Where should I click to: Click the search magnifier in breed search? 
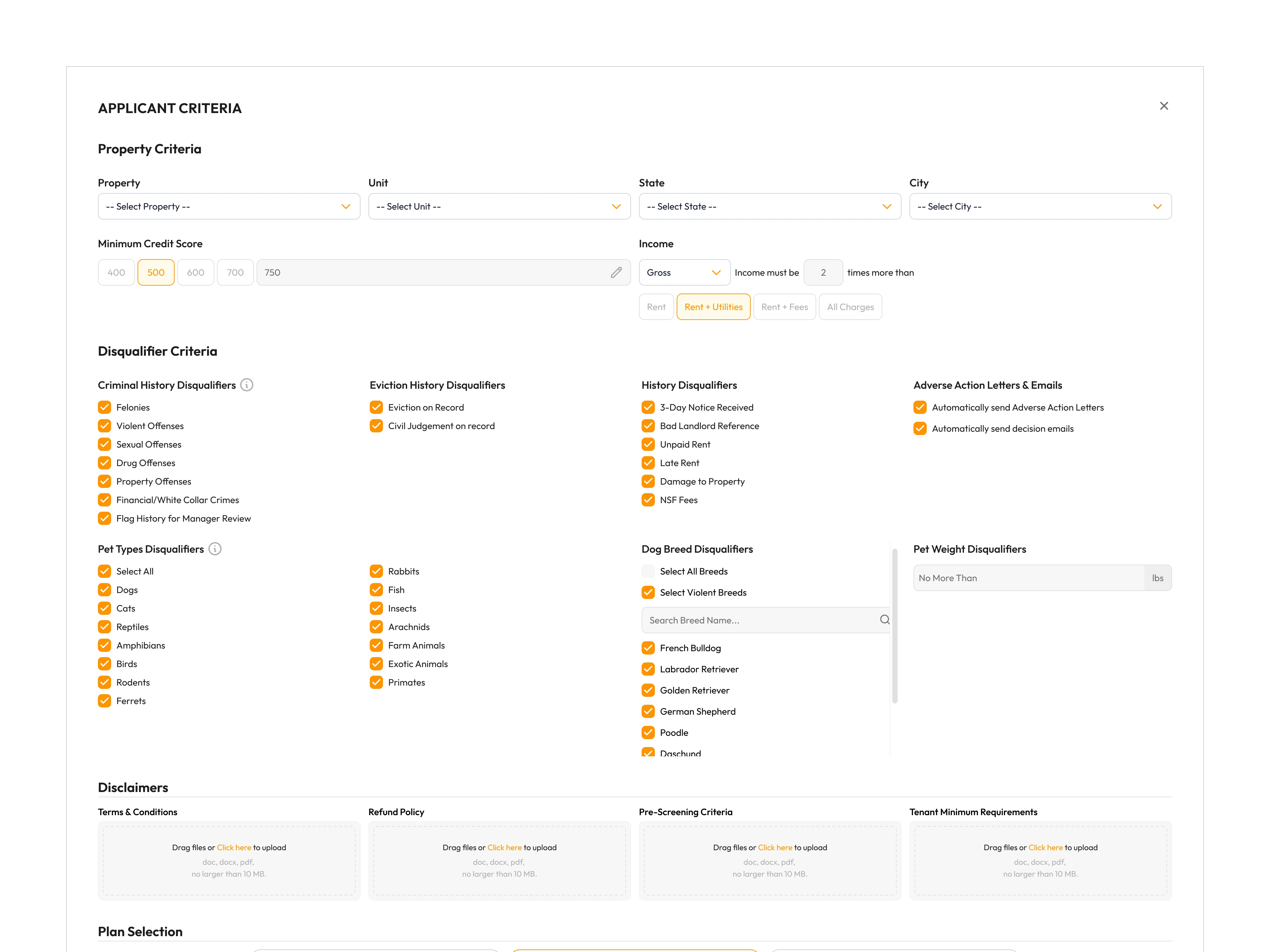coord(885,620)
